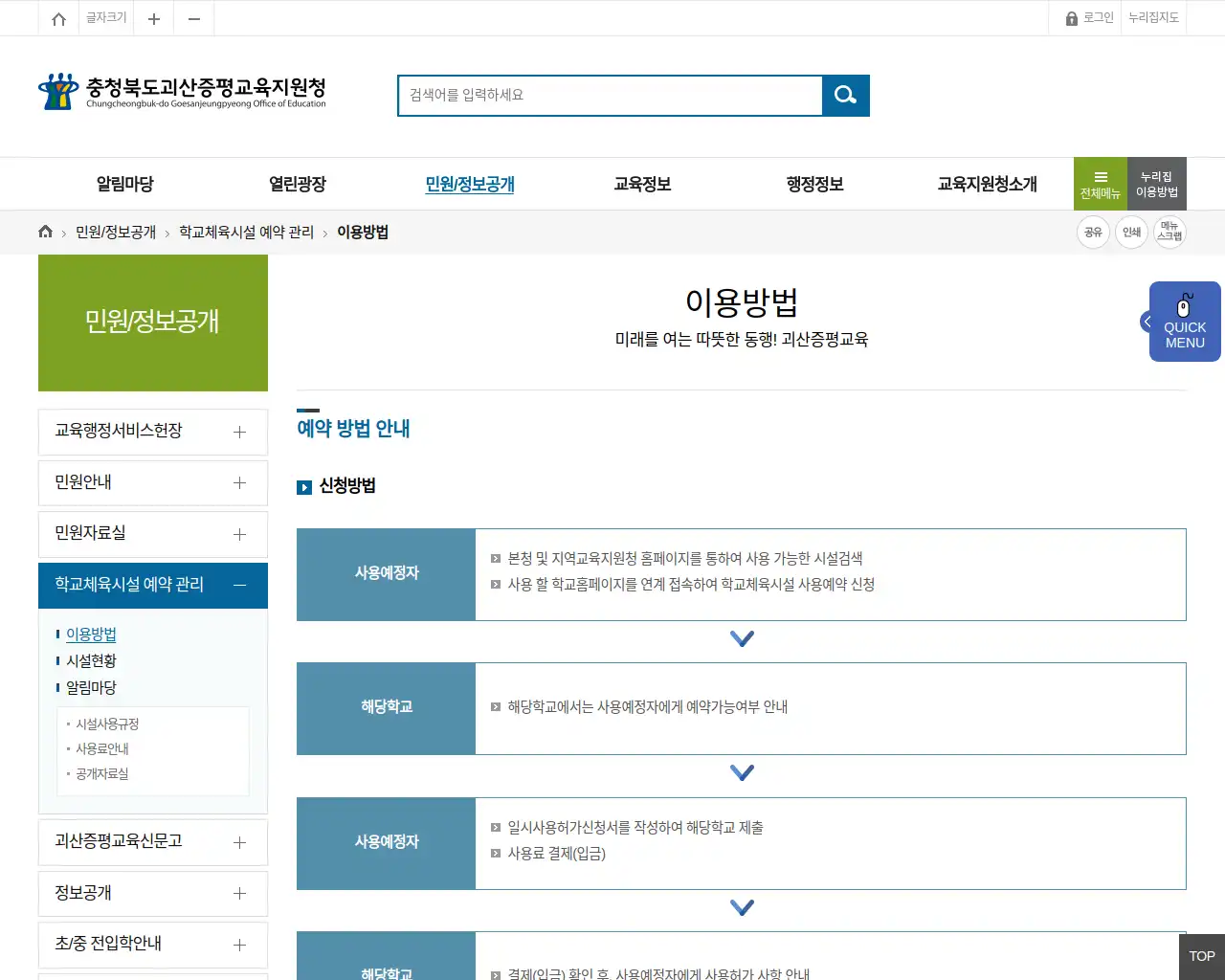Screen dimensions: 1225x980
Task: Expand 민원자료실 sidebar section
Action: pos(153,534)
